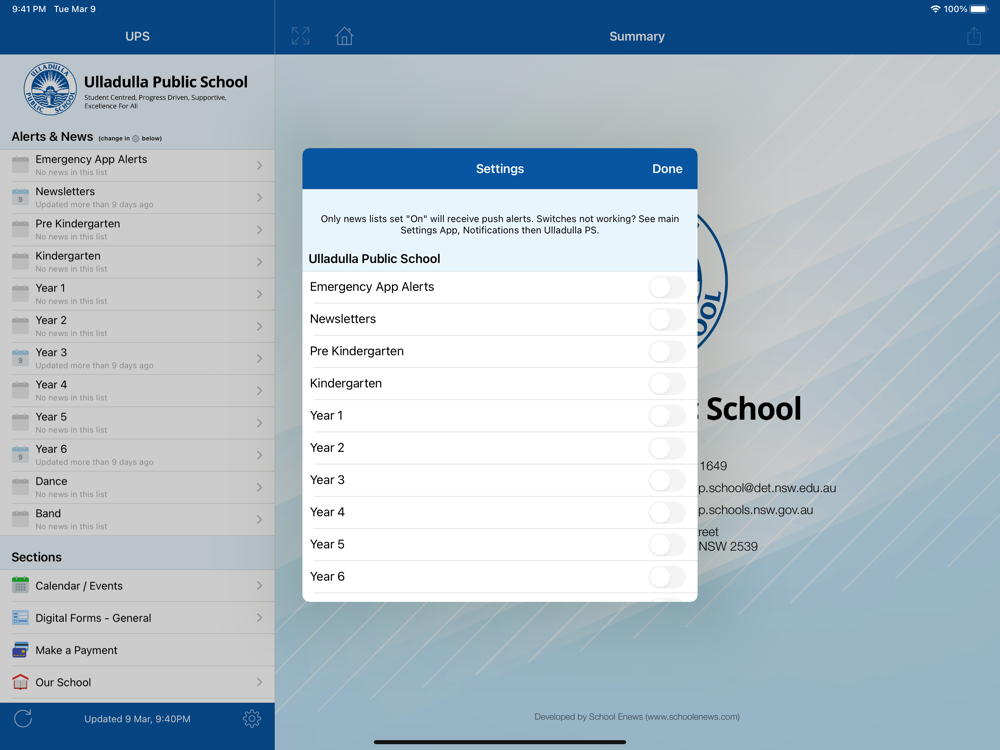Screen dimensions: 1000x750
Task: Tap the home indicator bar at the bottom
Action: tap(500, 742)
